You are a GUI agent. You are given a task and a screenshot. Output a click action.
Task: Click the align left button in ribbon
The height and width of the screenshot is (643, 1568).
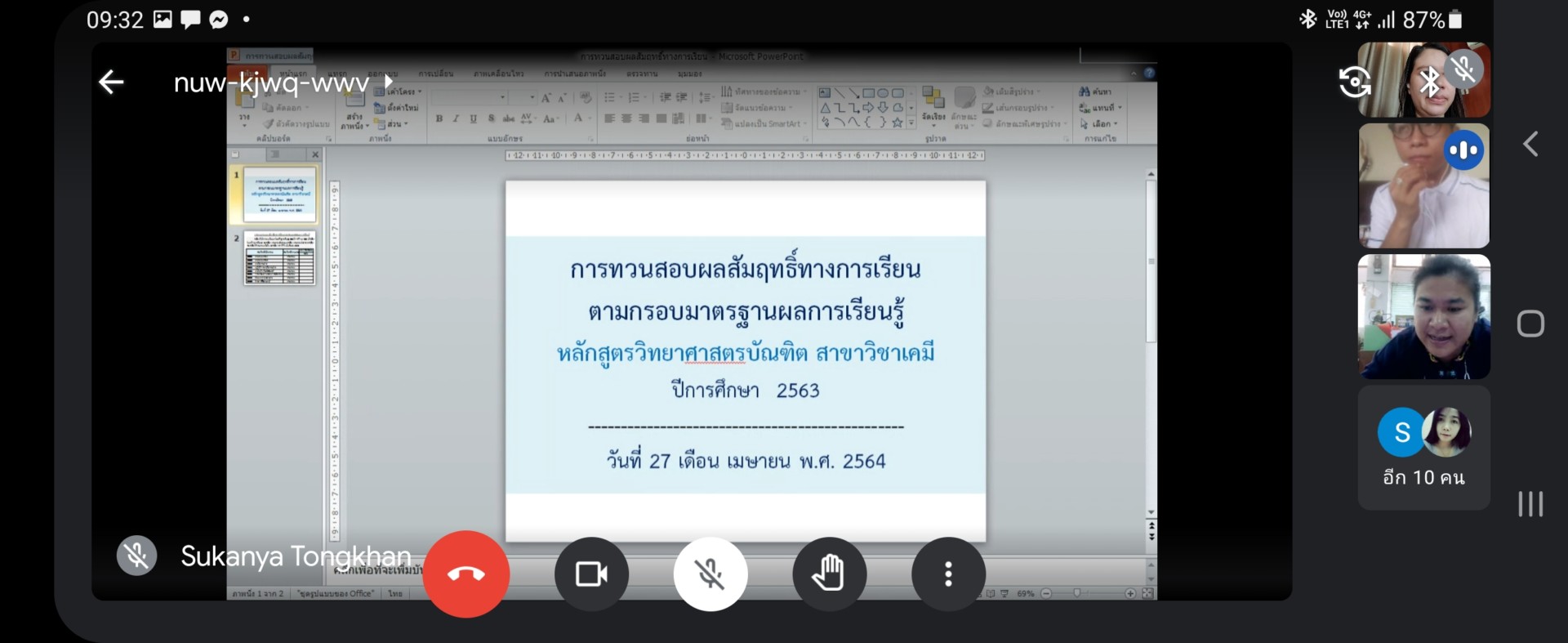[x=609, y=119]
